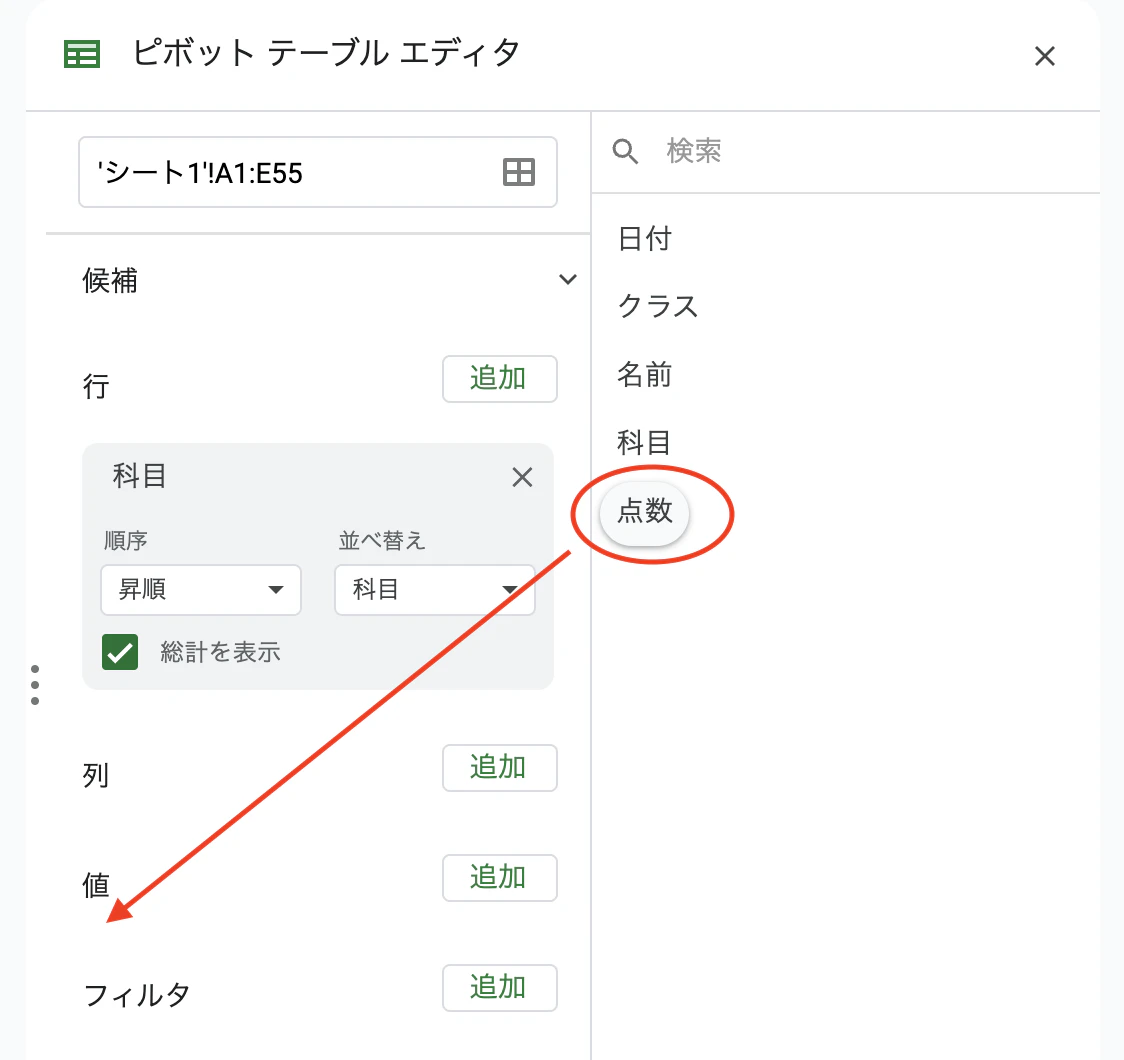This screenshot has width=1124, height=1060.
Task: Click 追加 next to 行
Action: click(x=499, y=379)
